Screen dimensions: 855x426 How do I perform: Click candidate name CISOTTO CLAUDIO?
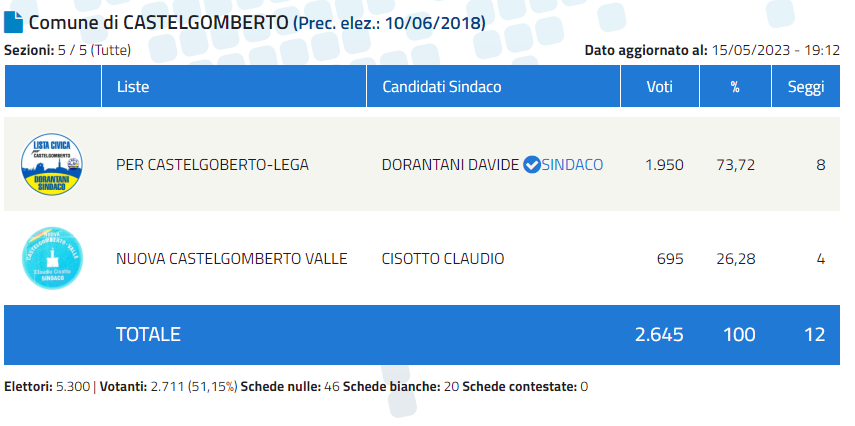443,259
